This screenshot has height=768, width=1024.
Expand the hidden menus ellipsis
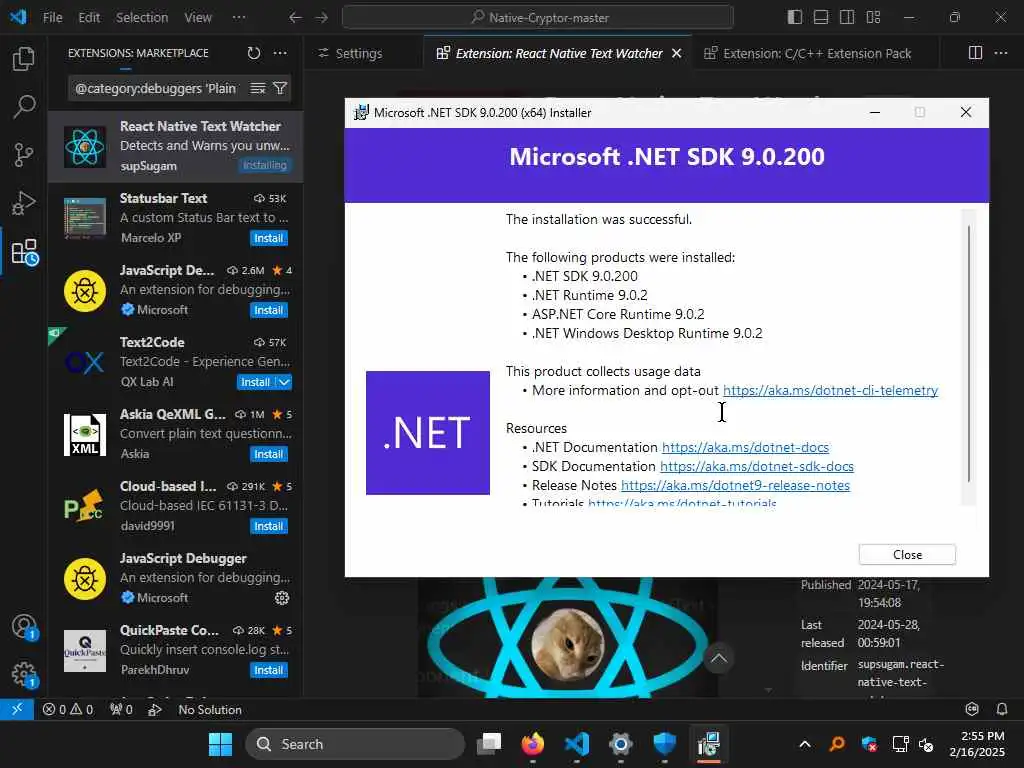(x=239, y=18)
